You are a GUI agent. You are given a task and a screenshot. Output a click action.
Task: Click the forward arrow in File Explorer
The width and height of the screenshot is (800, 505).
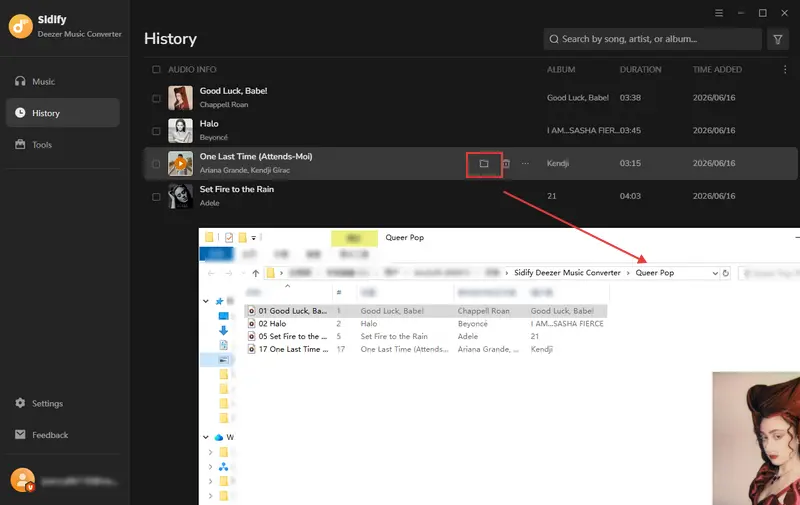pyautogui.click(x=229, y=273)
